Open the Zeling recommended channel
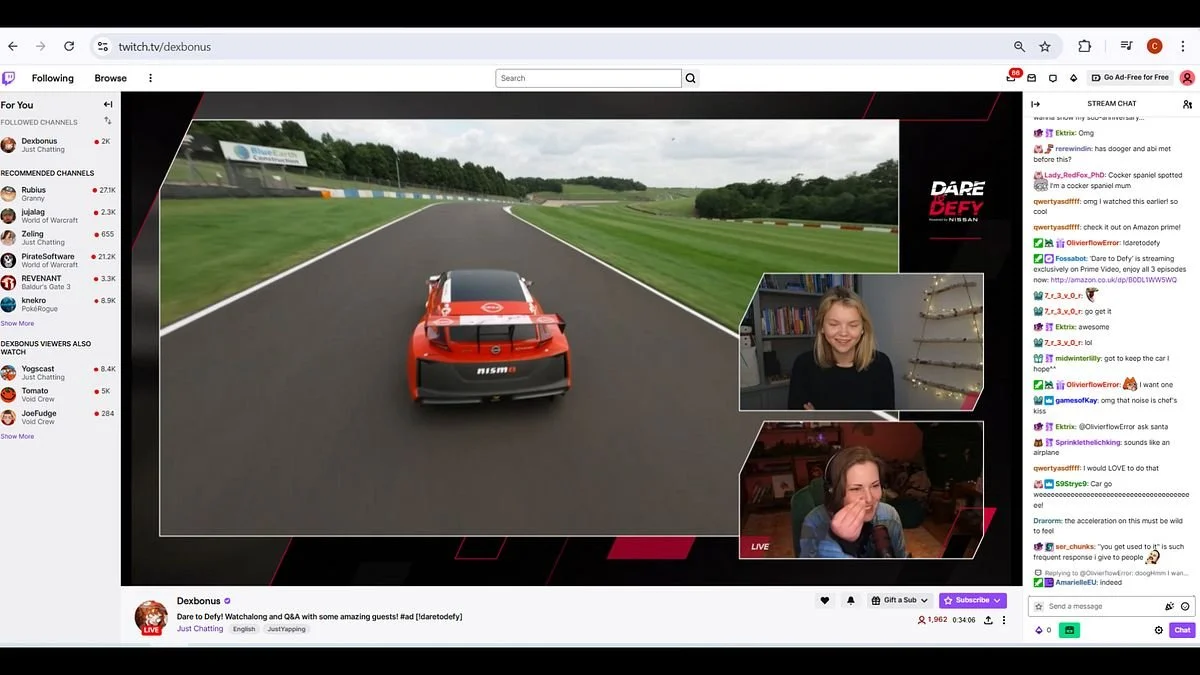Viewport: 1200px width, 675px height. point(58,238)
